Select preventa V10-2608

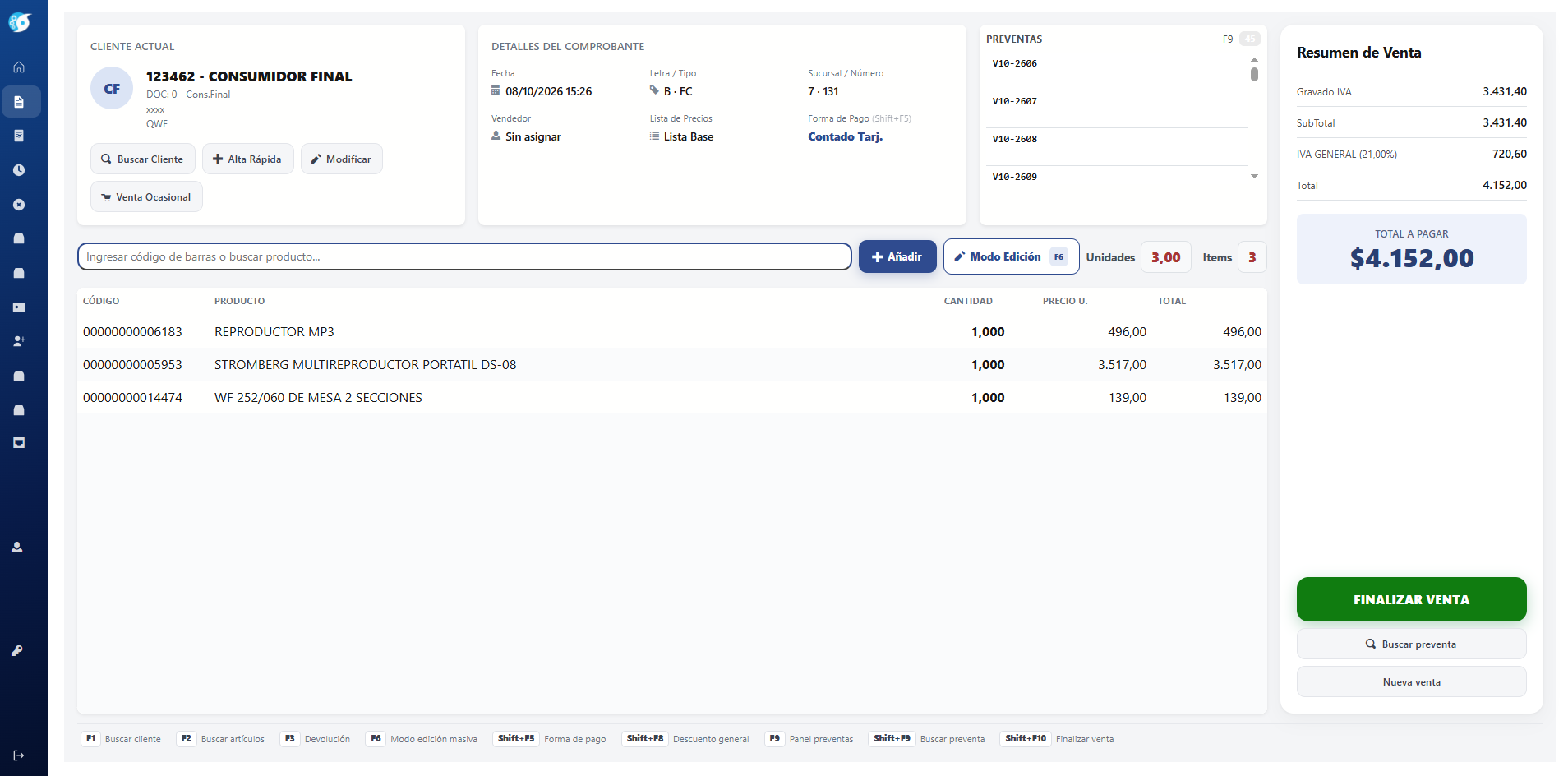point(1117,147)
